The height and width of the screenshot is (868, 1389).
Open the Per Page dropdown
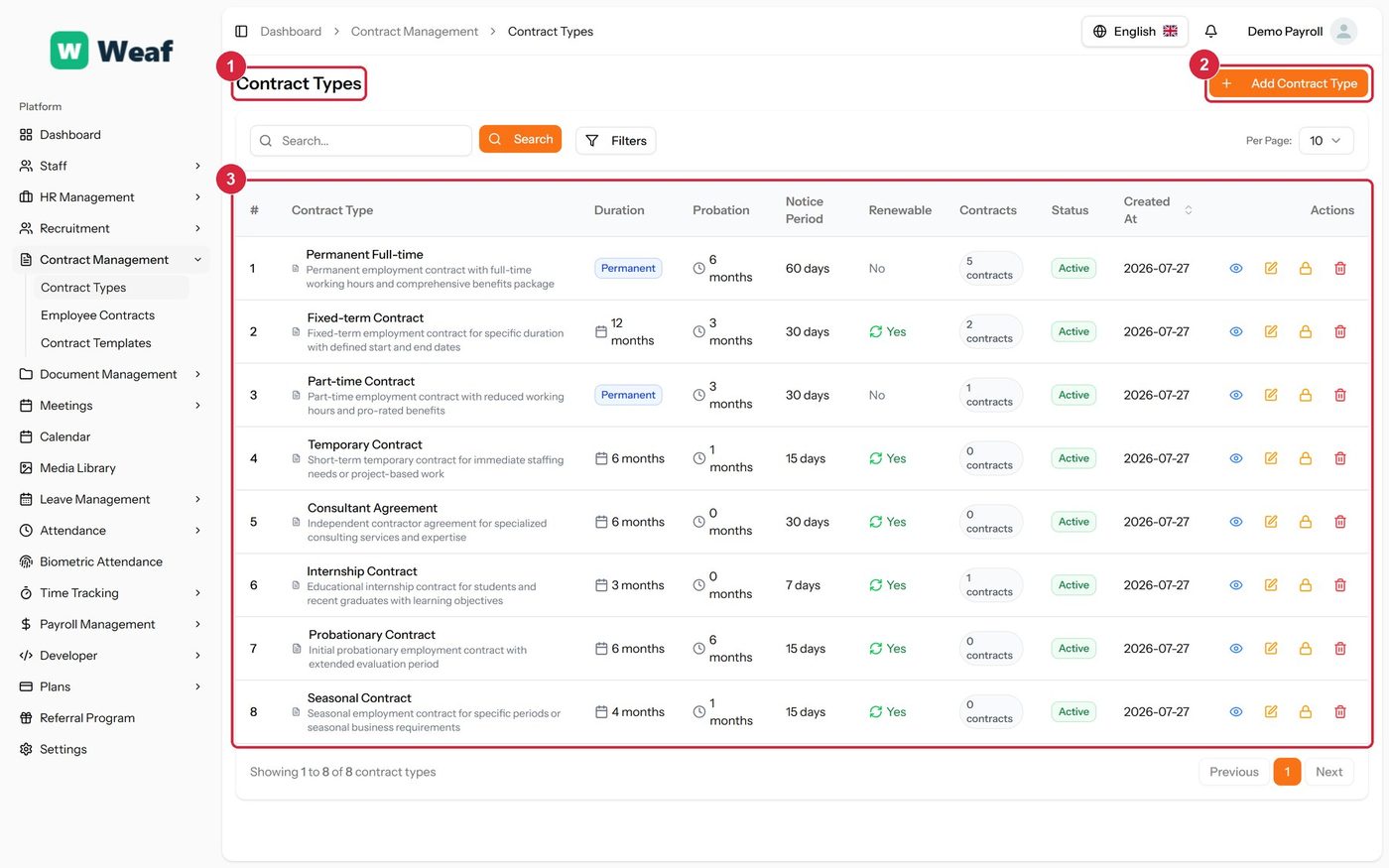tap(1326, 141)
